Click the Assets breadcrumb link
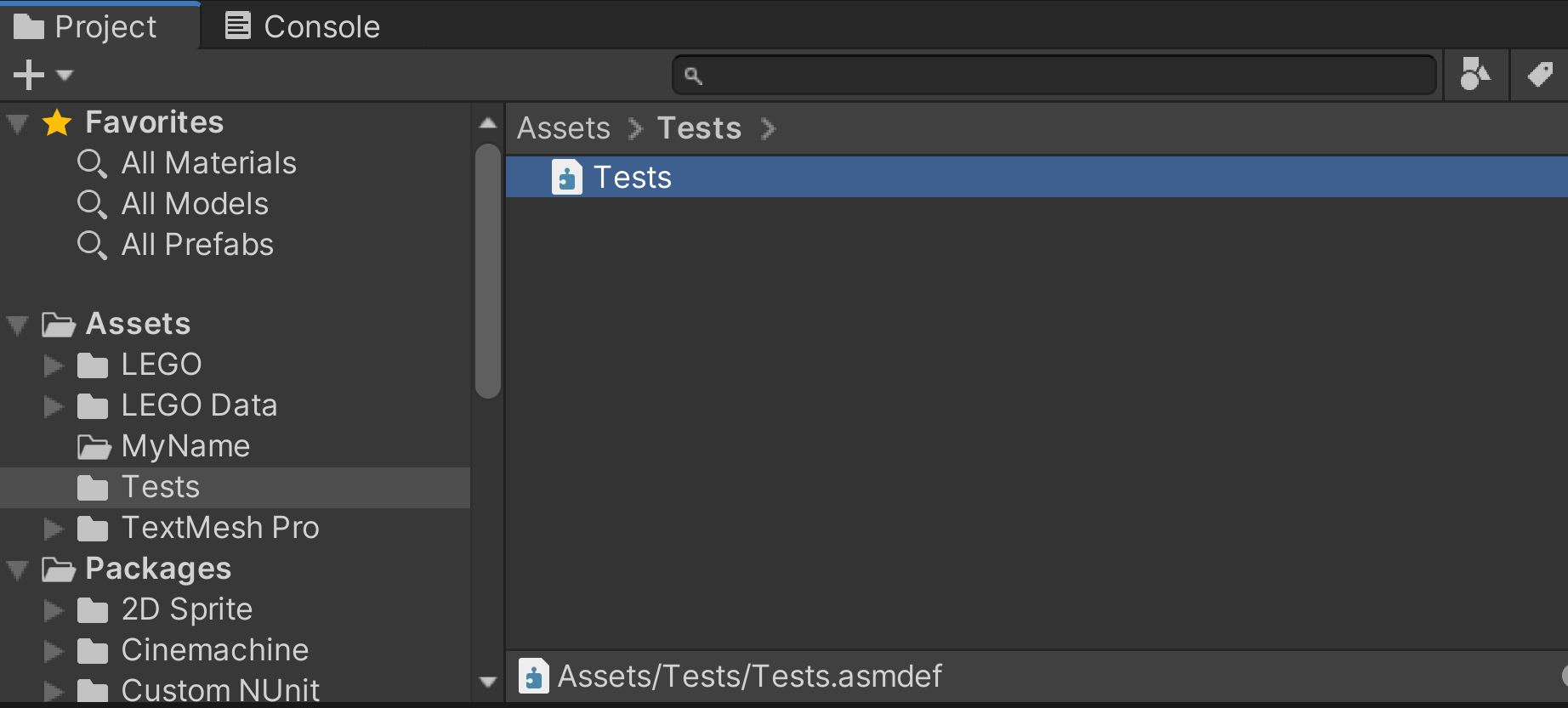Image resolution: width=1568 pixels, height=708 pixels. tap(564, 128)
